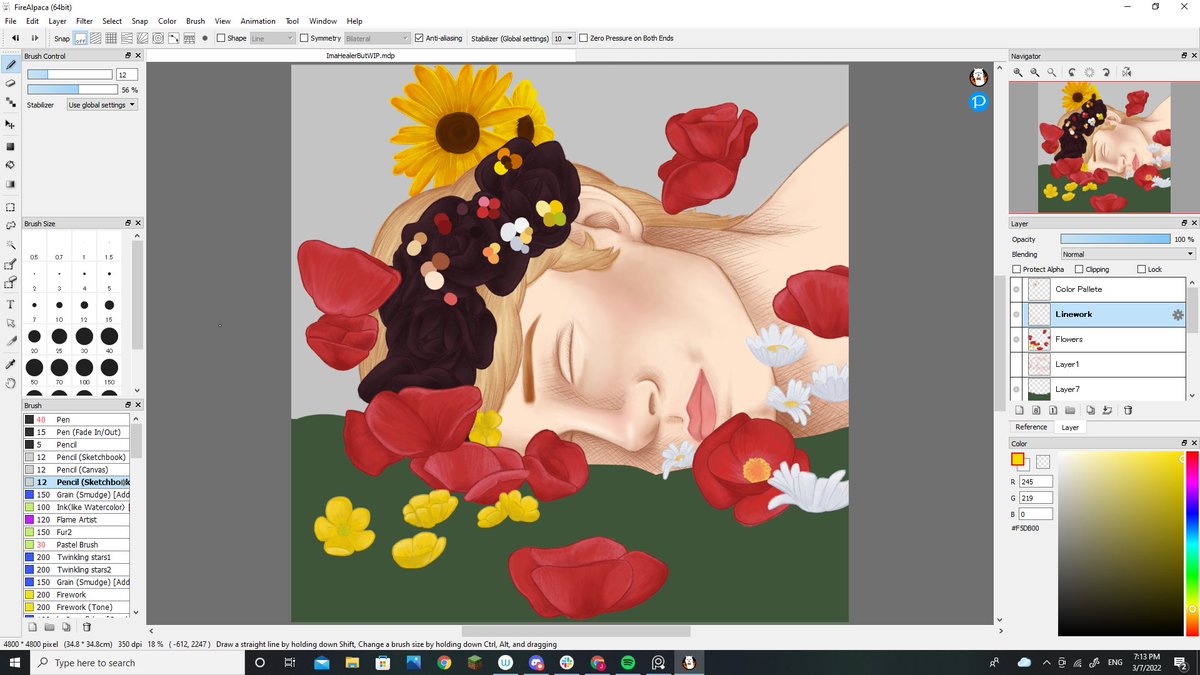
Task: Select the Eraser tool
Action: click(10, 83)
